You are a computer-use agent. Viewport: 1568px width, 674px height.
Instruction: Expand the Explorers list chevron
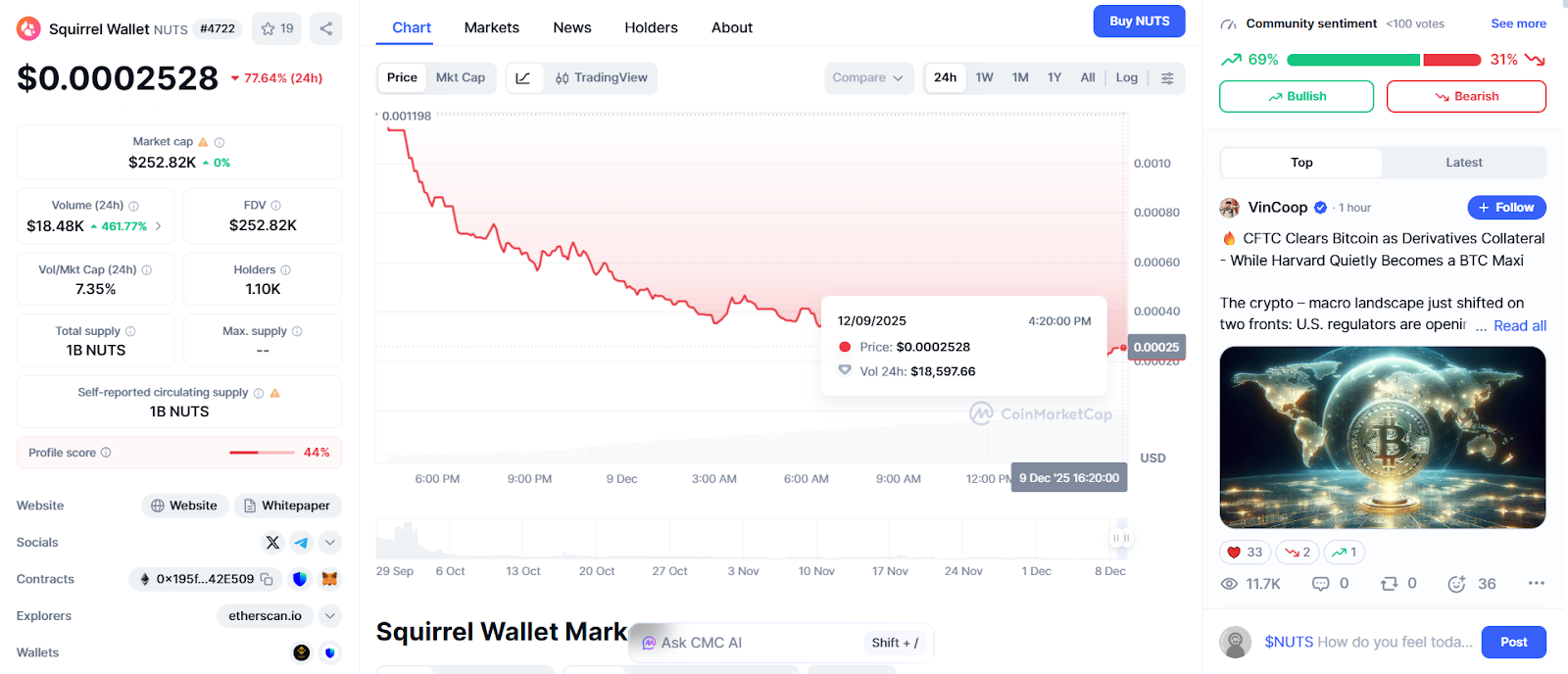tap(330, 616)
